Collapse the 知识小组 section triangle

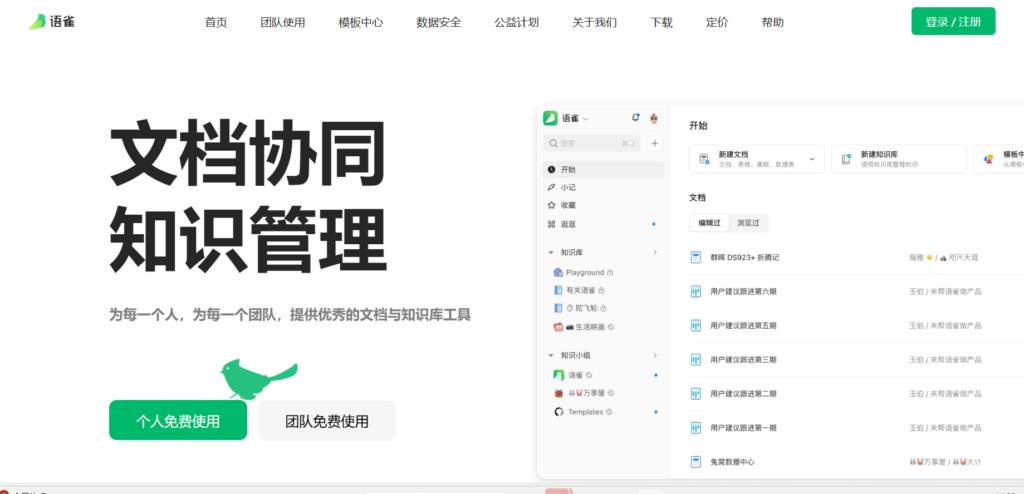tap(551, 355)
